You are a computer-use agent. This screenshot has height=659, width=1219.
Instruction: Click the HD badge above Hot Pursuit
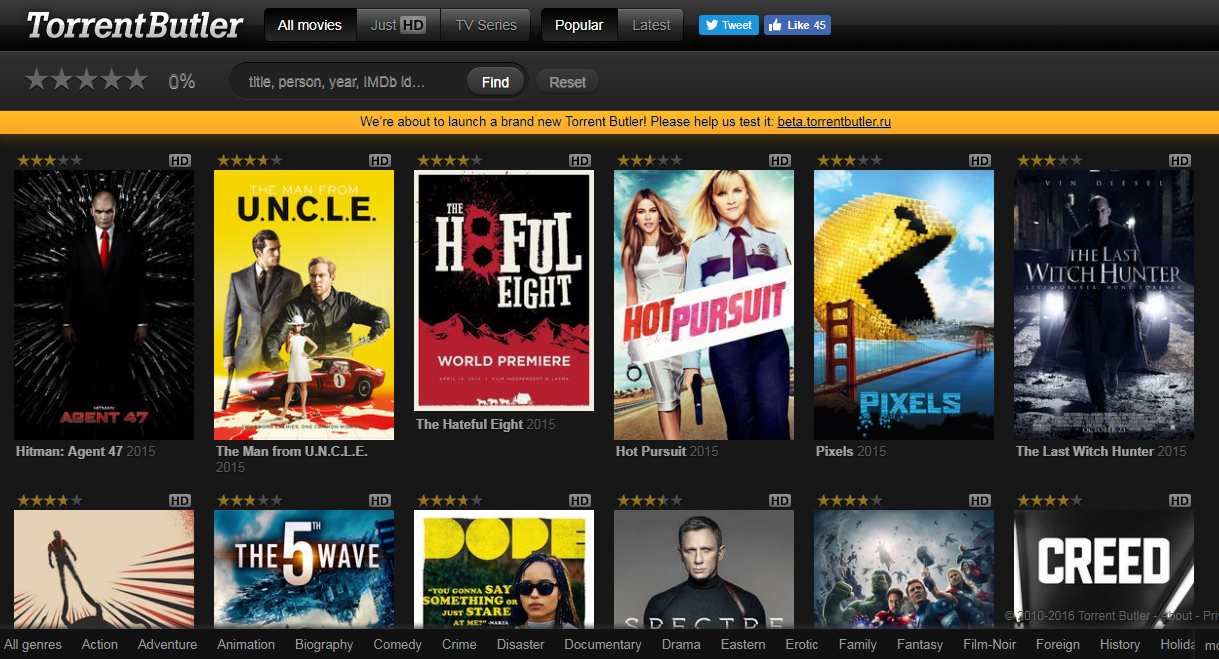pos(780,160)
